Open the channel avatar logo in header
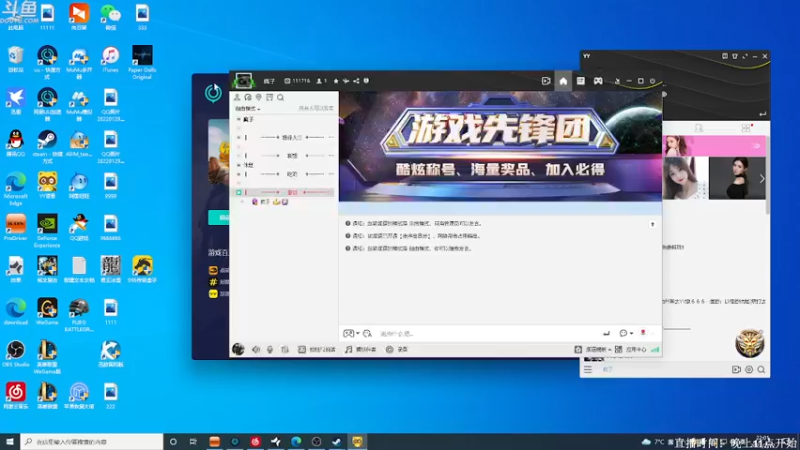The width and height of the screenshot is (800, 450). tap(243, 81)
